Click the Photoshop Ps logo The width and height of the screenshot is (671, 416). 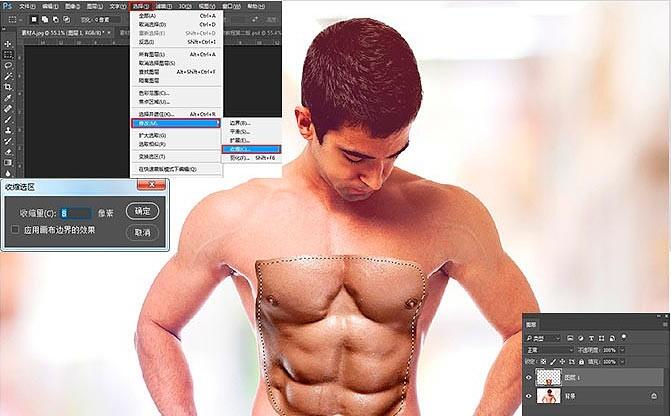(7, 6)
